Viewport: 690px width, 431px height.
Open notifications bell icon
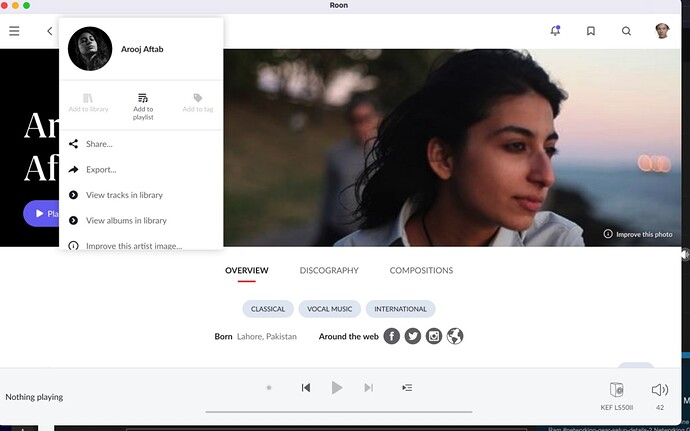pos(555,31)
